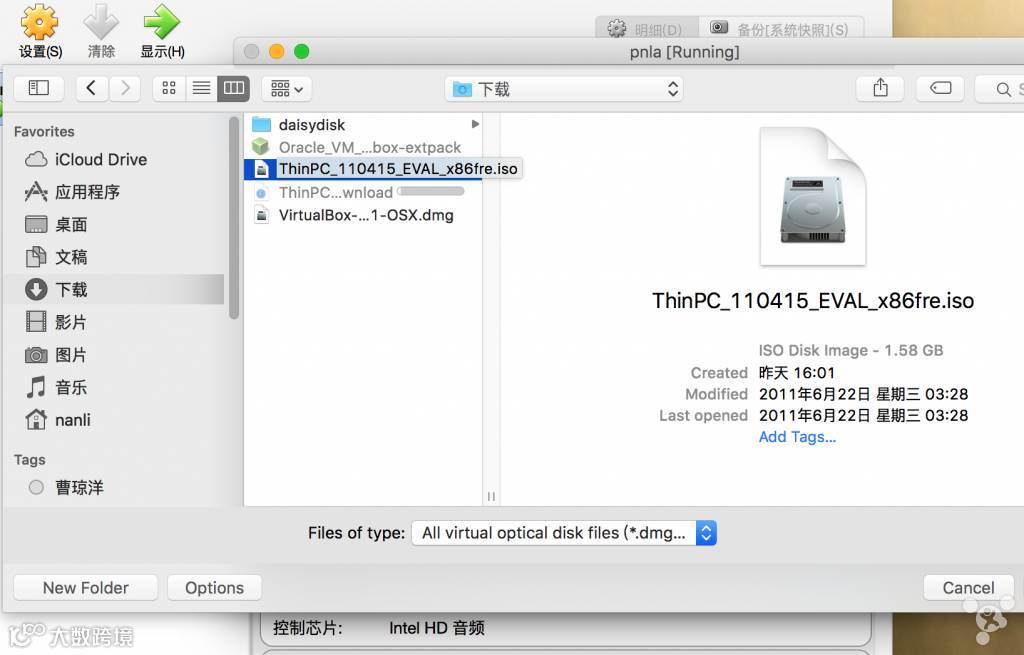Click the sidebar scrollbar
Screen dimensions: 1024x655
coord(234,218)
